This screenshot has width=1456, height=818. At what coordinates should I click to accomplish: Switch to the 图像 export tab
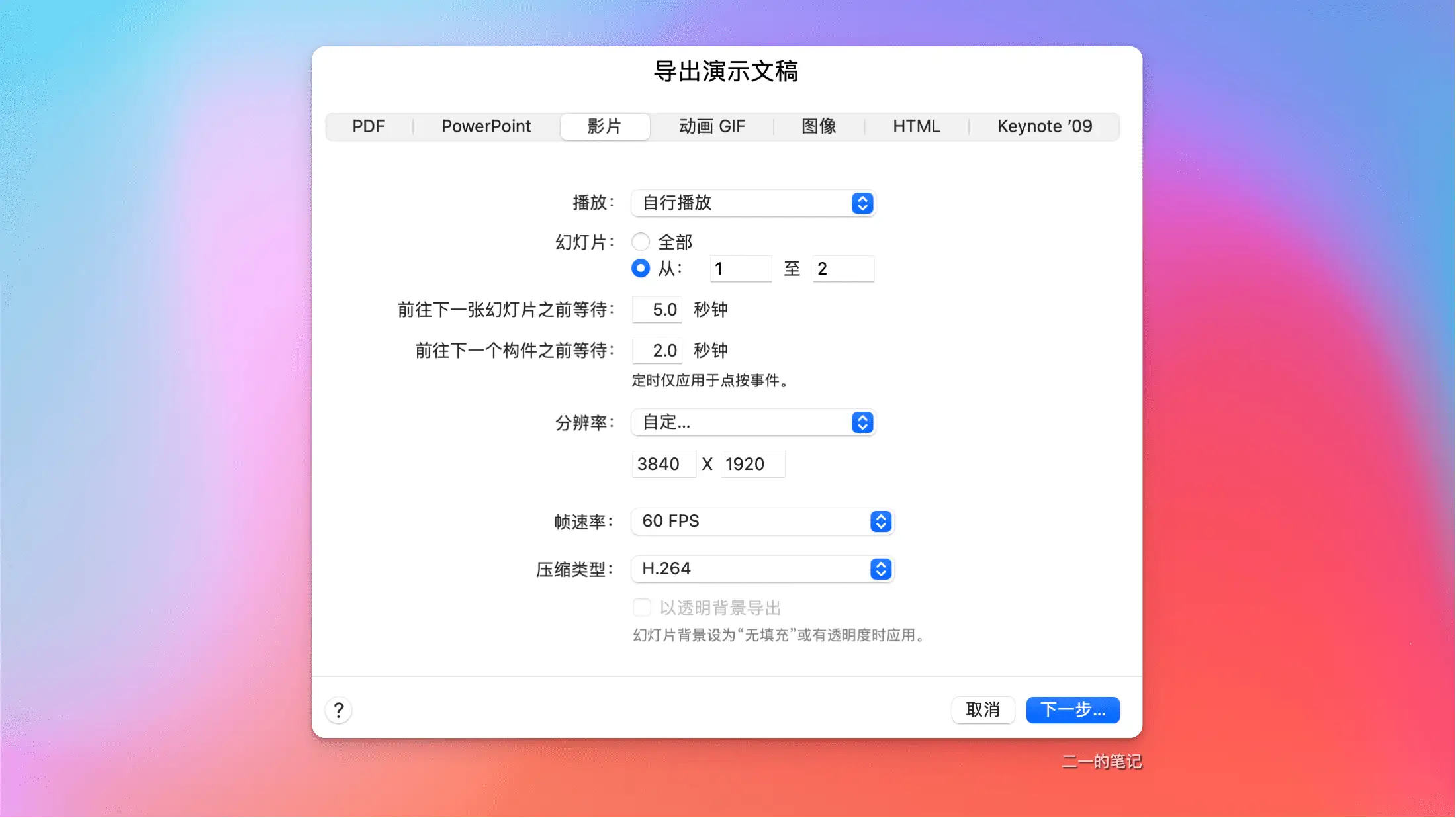point(819,126)
